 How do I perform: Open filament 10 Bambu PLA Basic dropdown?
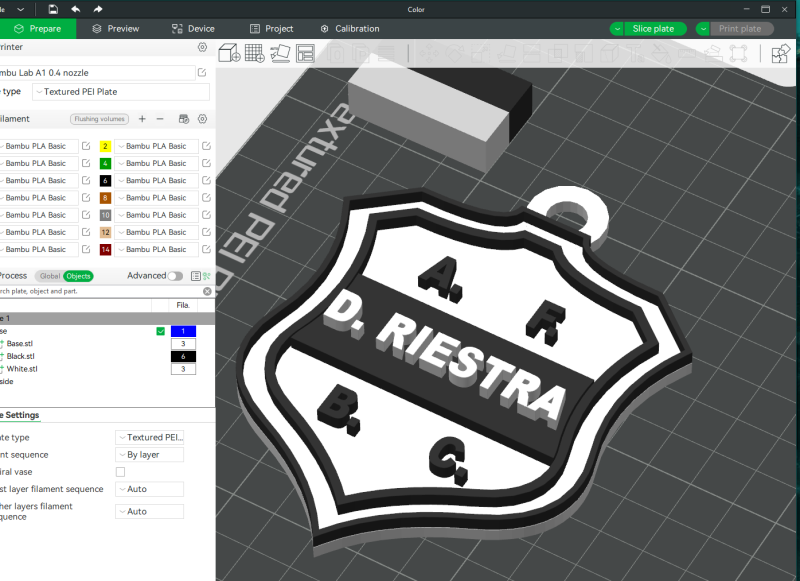tap(156, 215)
